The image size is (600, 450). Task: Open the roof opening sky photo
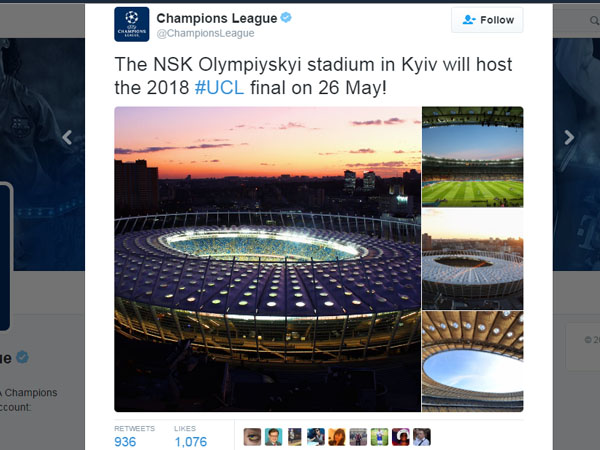(473, 361)
